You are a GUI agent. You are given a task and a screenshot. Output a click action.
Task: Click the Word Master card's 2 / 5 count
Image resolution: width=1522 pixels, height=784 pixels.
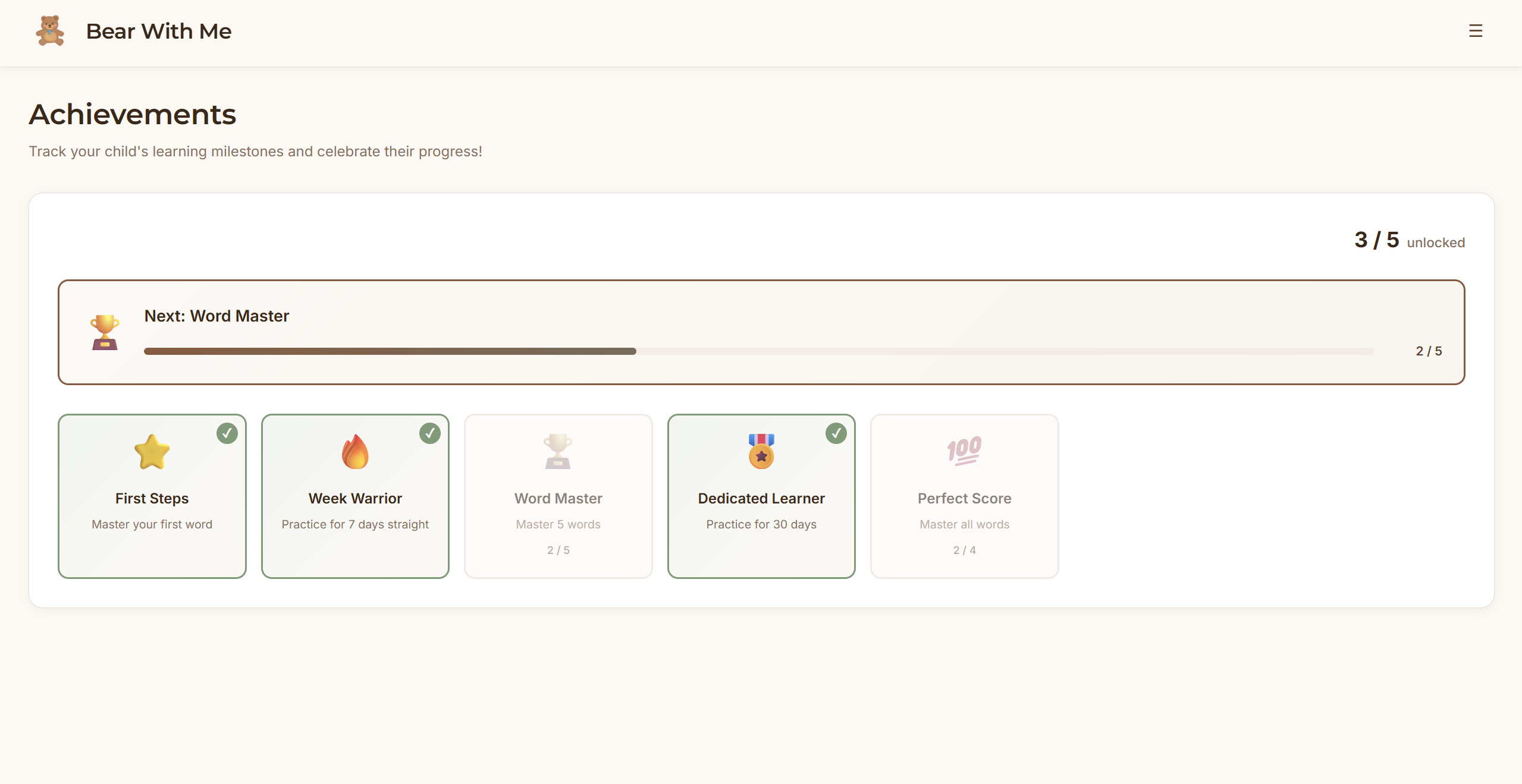point(558,550)
